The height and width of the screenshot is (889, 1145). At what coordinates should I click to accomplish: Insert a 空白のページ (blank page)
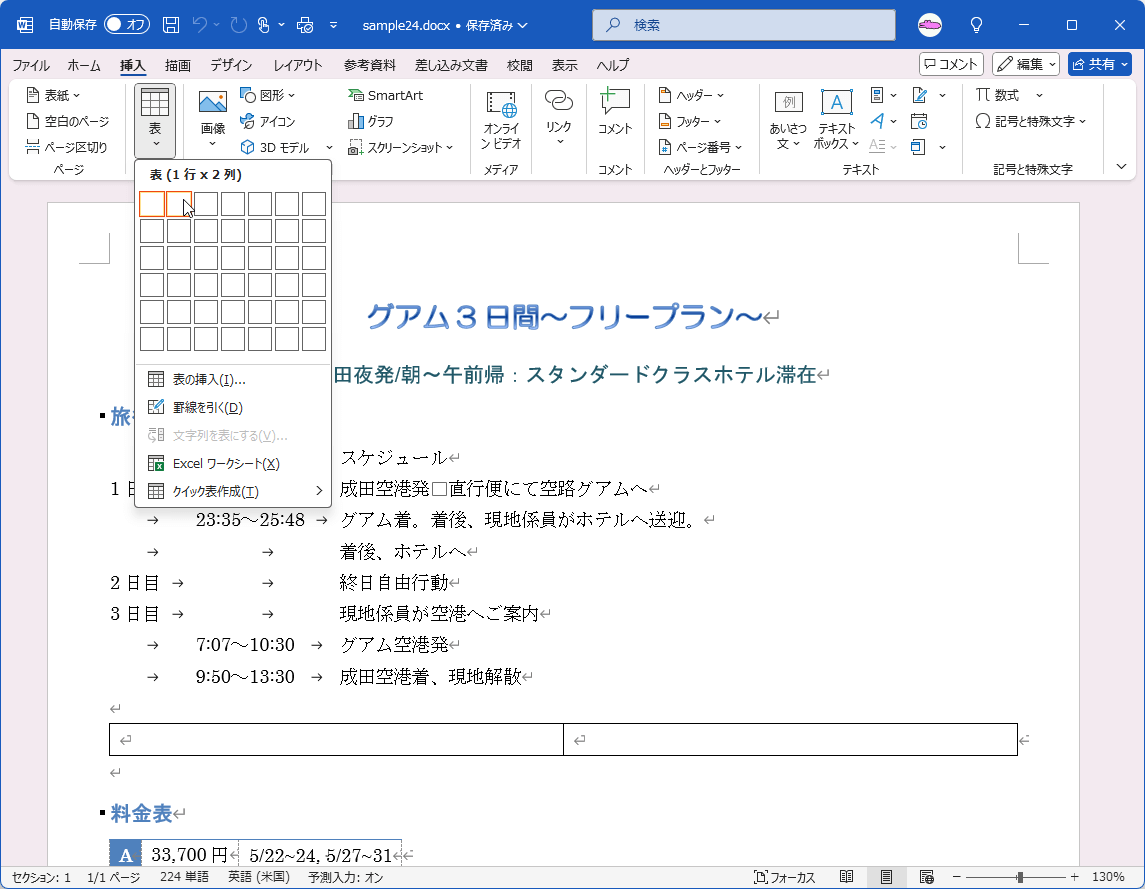pos(67,121)
